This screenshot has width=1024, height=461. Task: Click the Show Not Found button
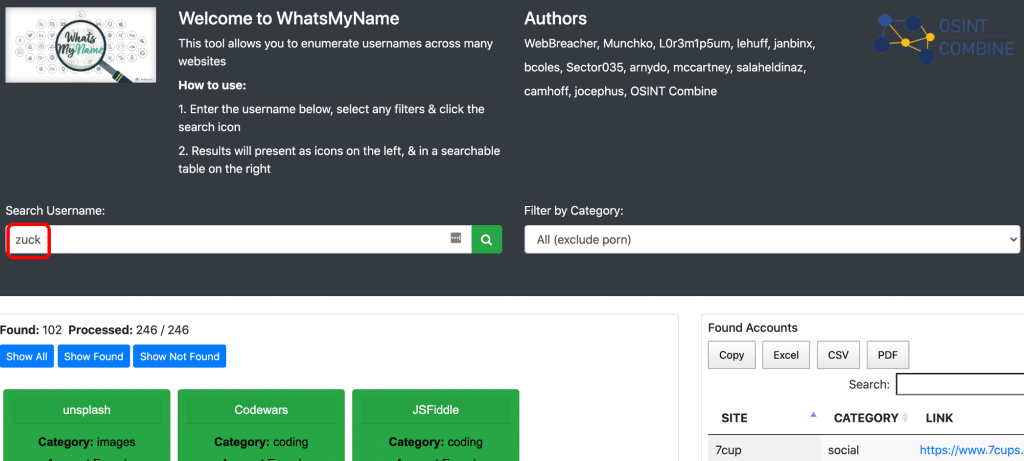click(x=180, y=357)
